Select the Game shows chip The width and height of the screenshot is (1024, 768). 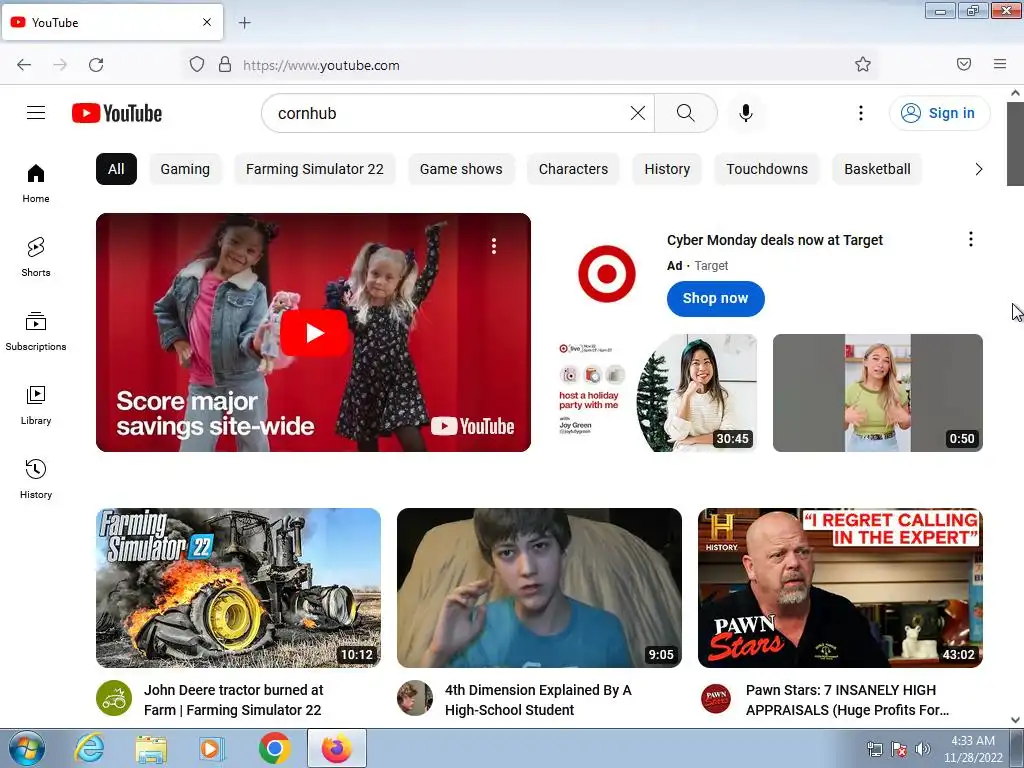tap(461, 169)
